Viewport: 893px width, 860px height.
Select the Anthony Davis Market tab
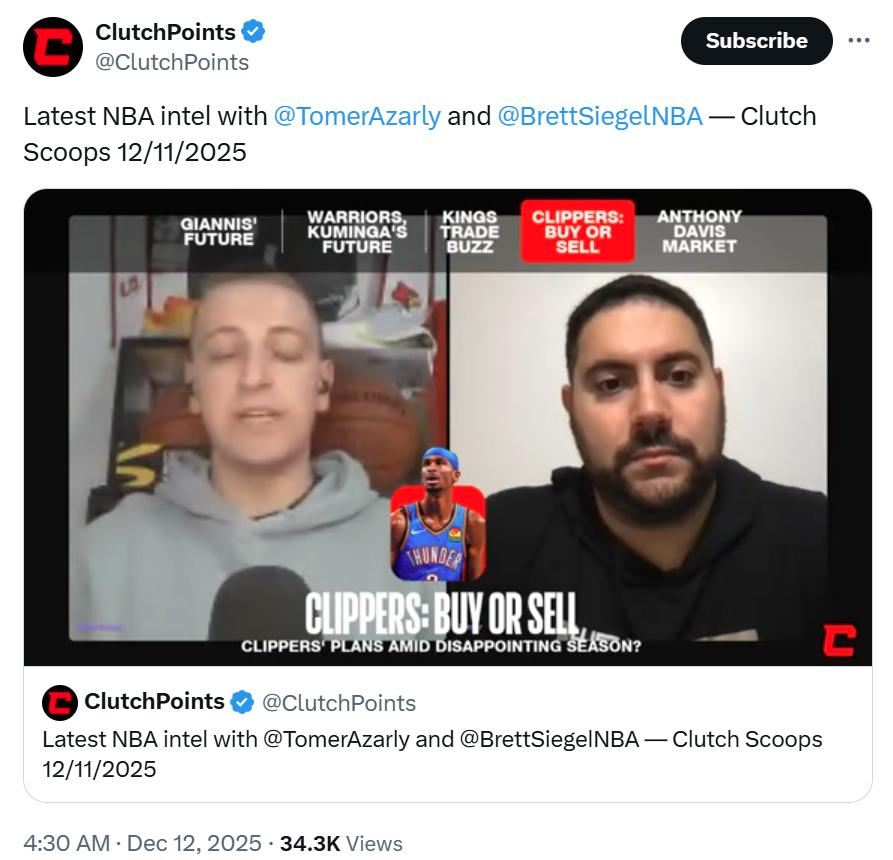point(699,231)
